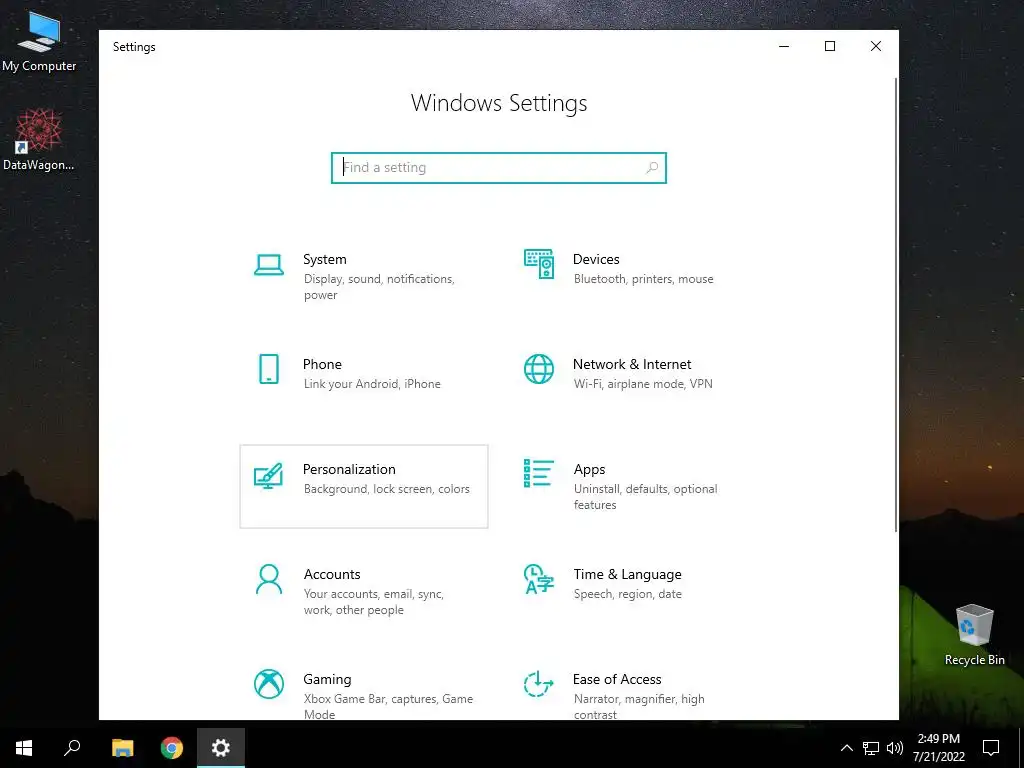Select the DataWagon desktop shortcut
The width and height of the screenshot is (1024, 768).
tap(39, 140)
